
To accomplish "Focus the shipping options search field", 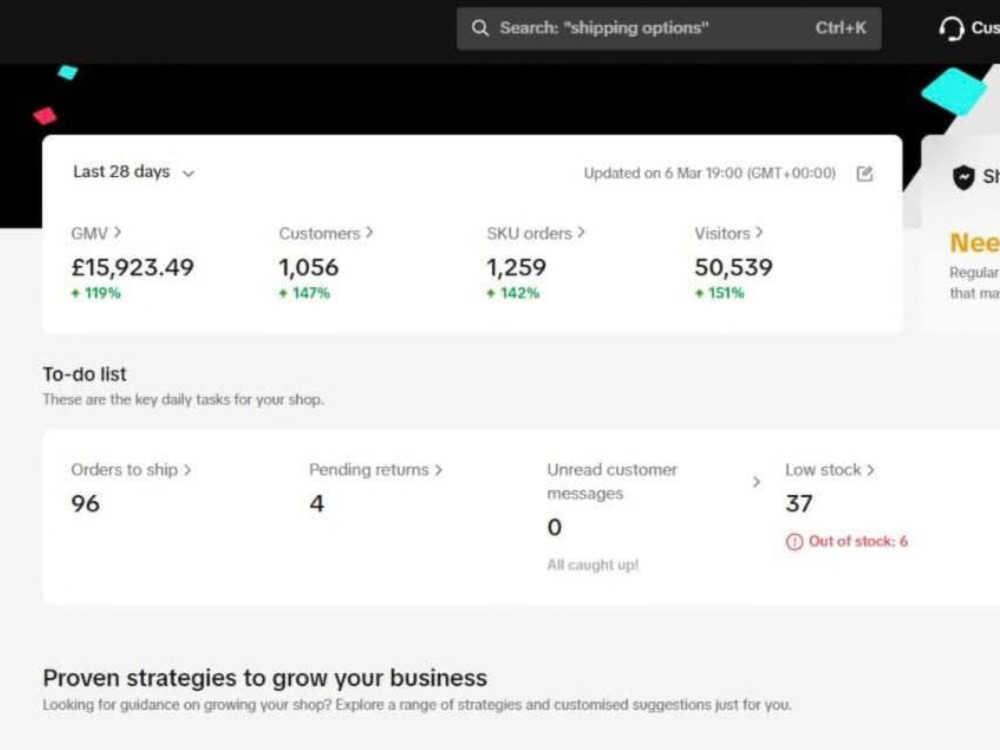I will 669,28.
